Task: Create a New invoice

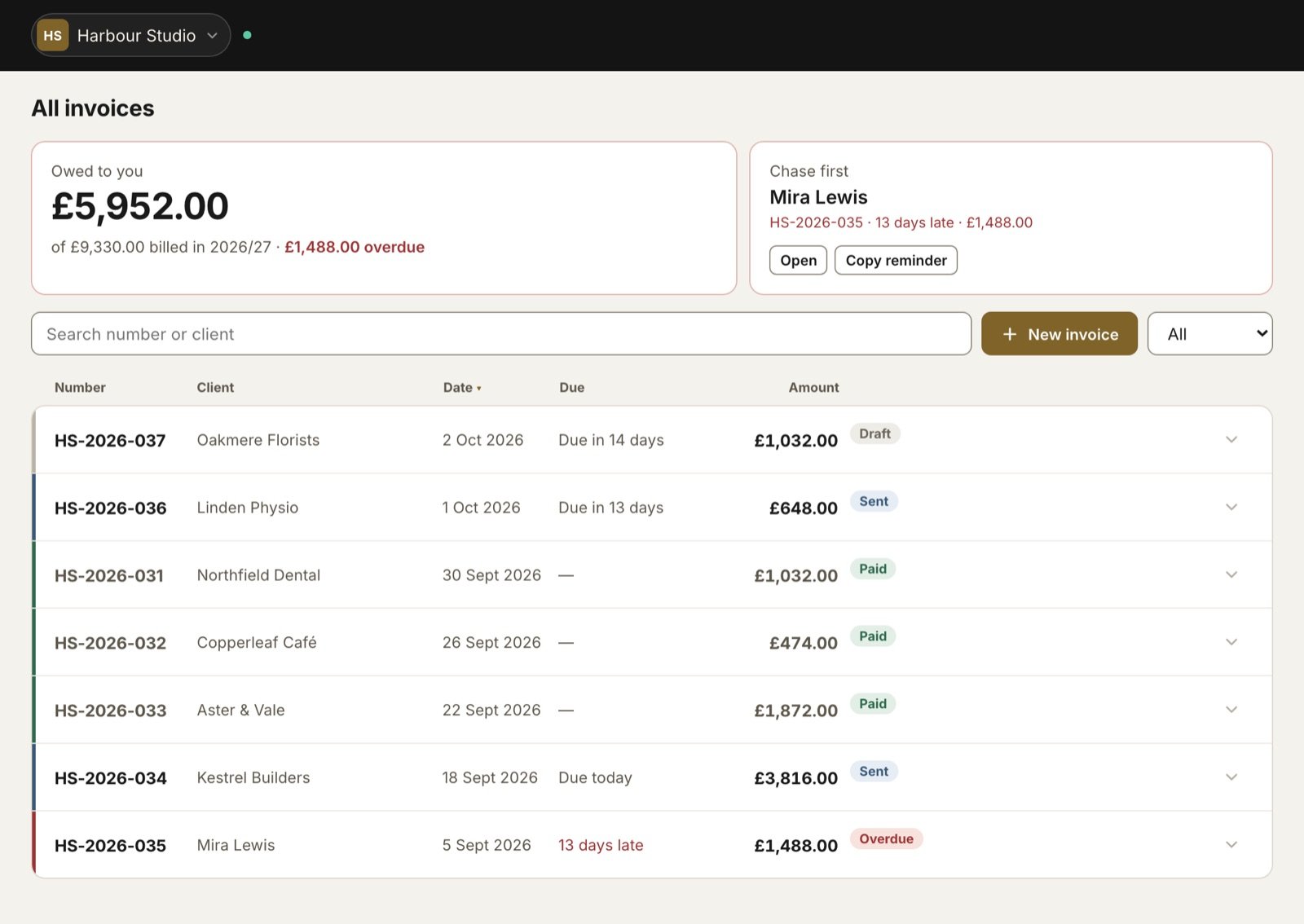Action: tap(1059, 333)
